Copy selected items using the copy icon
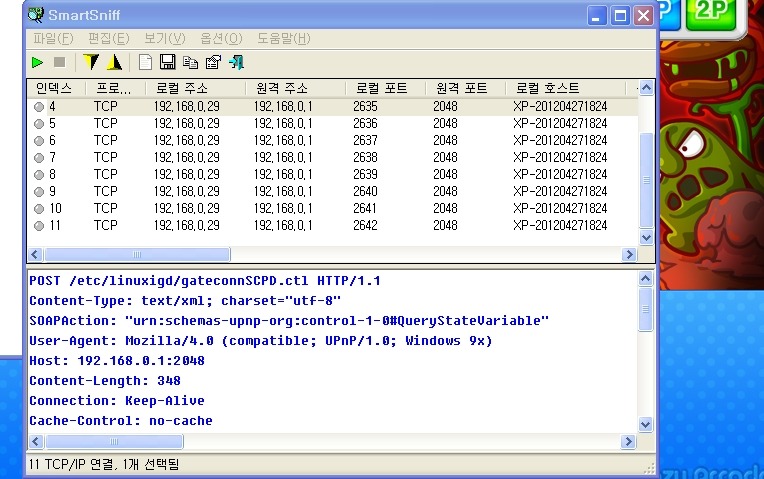The image size is (764, 479). coord(190,62)
